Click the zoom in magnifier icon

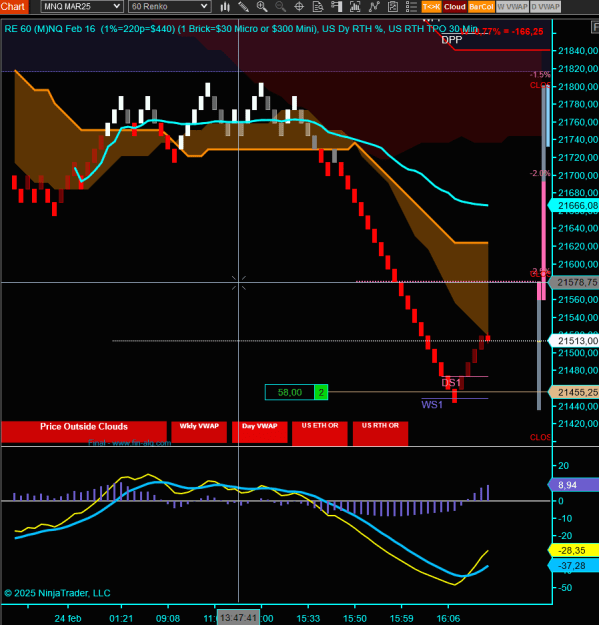point(262,6)
